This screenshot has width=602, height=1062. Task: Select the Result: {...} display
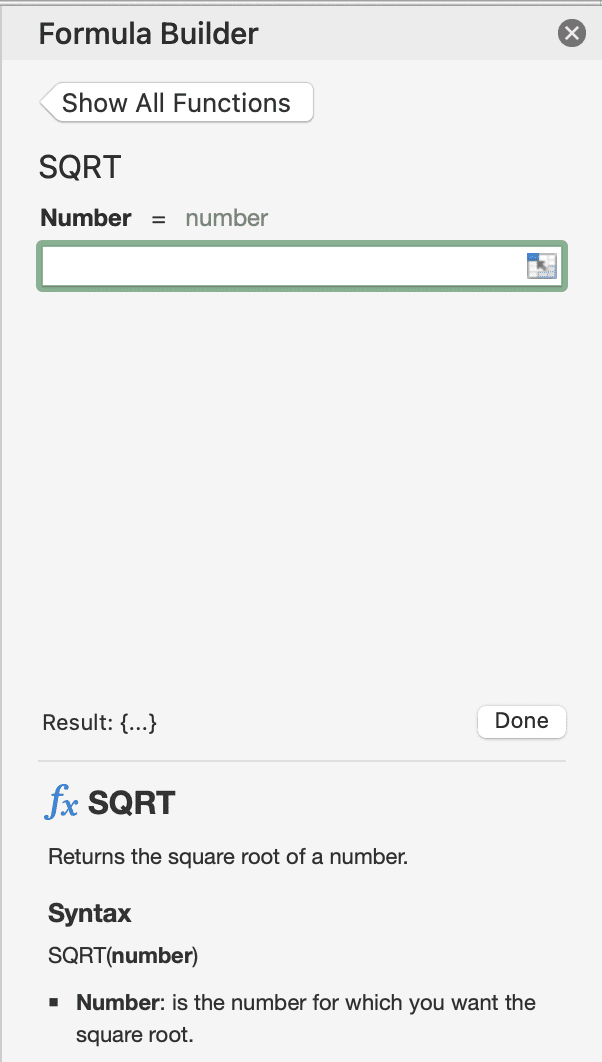coord(98,721)
